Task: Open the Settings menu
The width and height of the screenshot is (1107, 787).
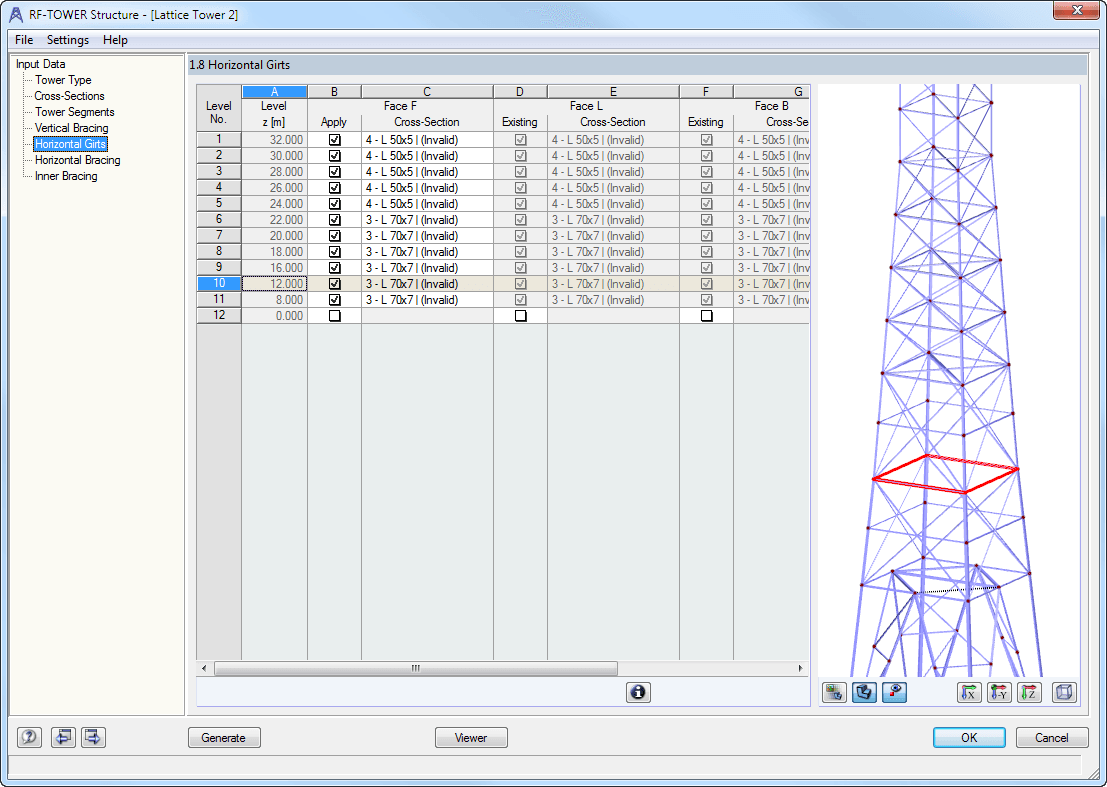Action: pyautogui.click(x=68, y=40)
